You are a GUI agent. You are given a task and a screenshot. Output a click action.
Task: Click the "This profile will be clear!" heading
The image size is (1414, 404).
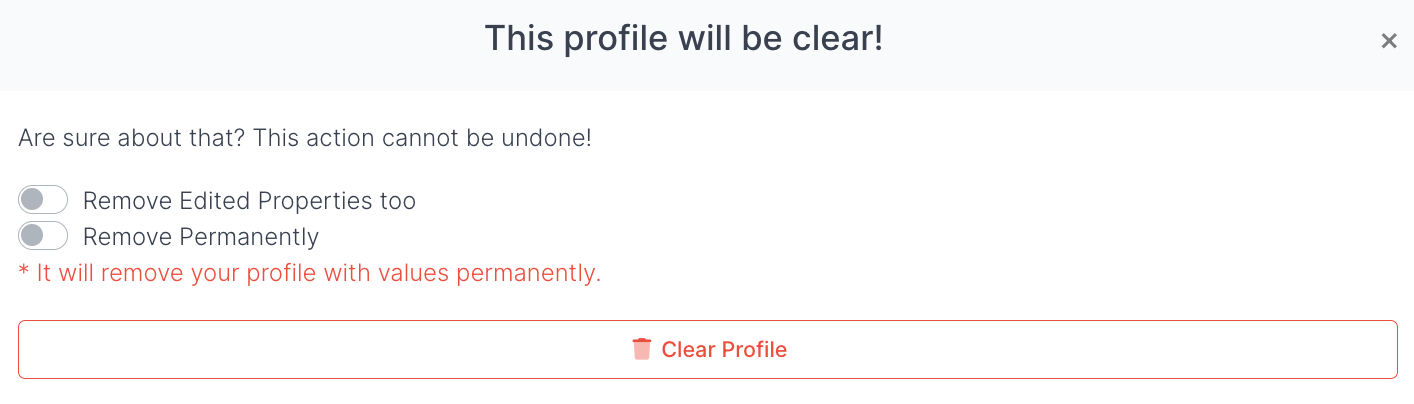pyautogui.click(x=684, y=39)
